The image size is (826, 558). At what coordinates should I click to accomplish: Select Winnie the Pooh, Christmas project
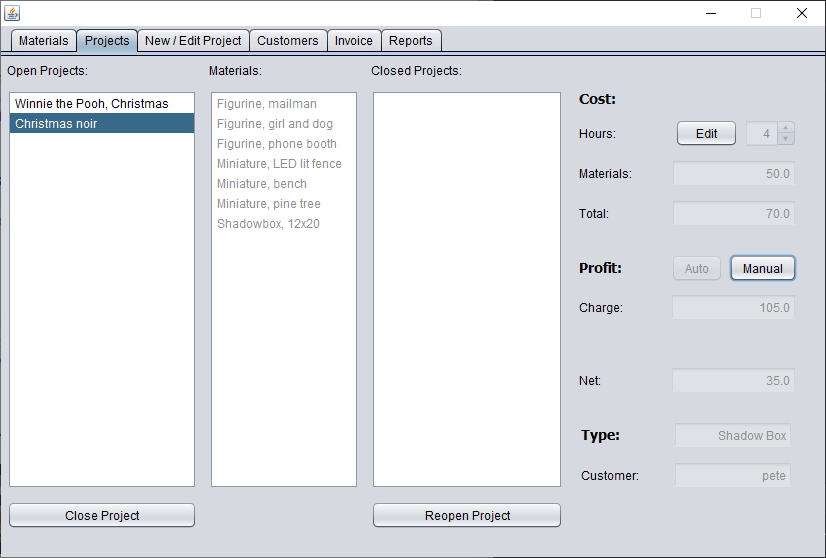(102, 103)
